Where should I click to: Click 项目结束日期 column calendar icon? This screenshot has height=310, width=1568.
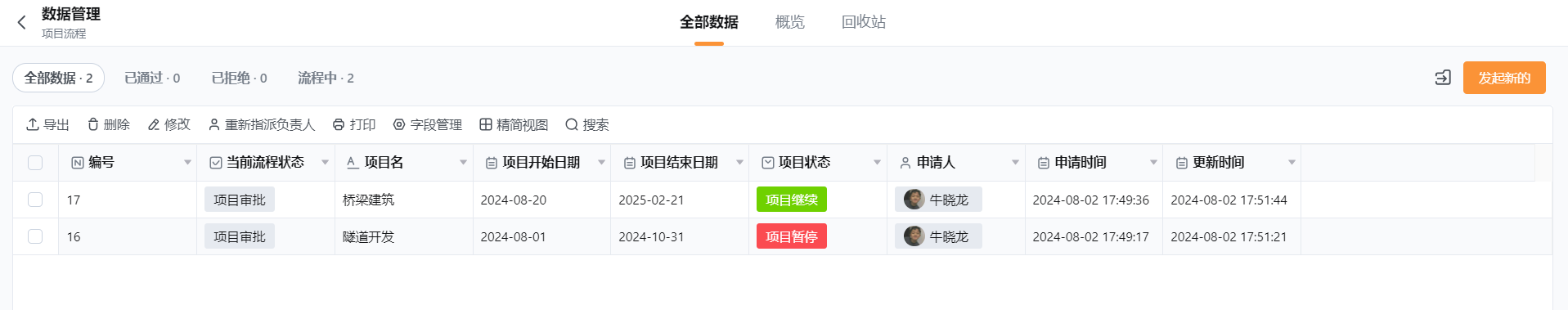(630, 163)
